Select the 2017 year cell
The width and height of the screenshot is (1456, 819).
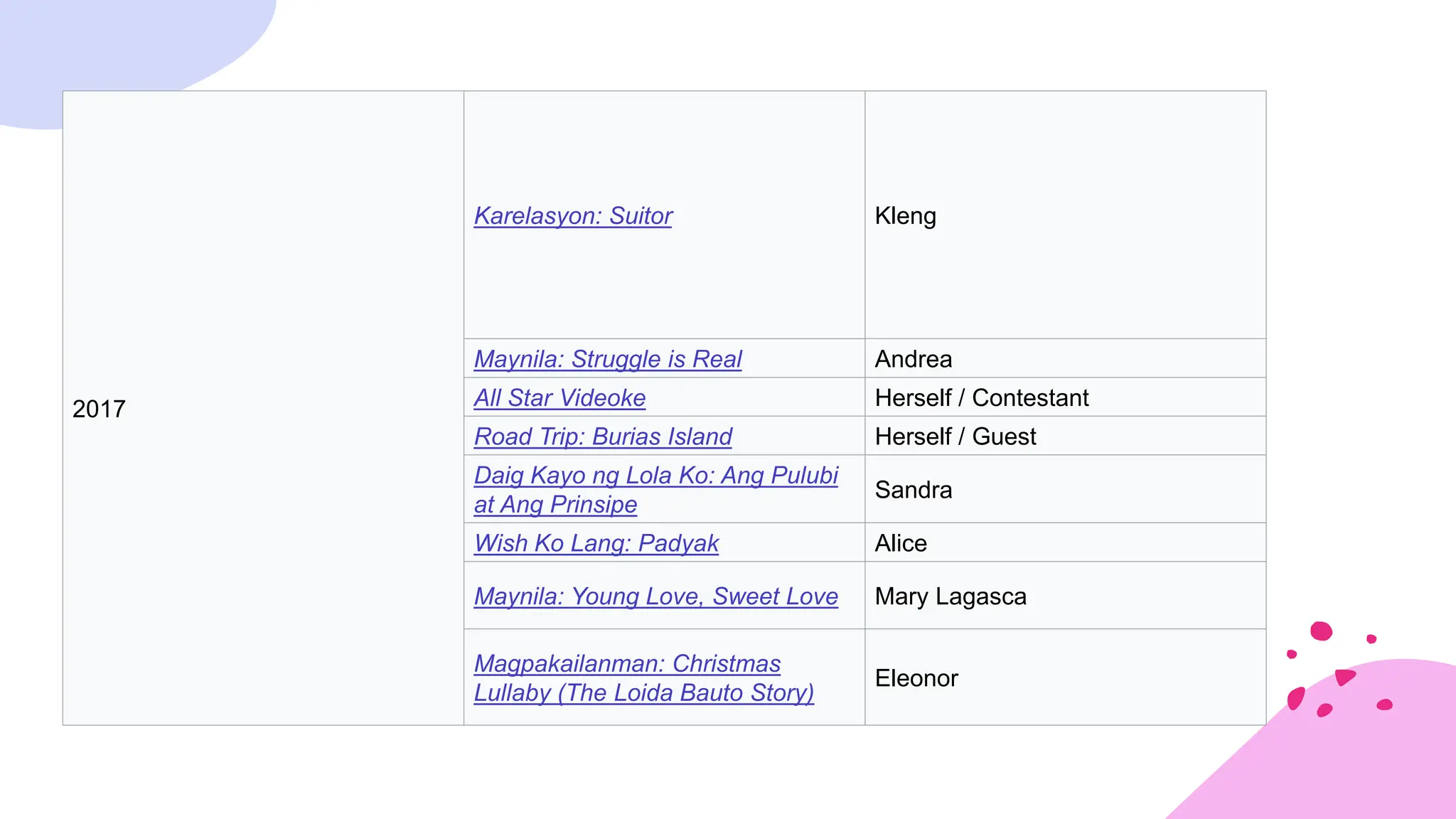[263, 408]
